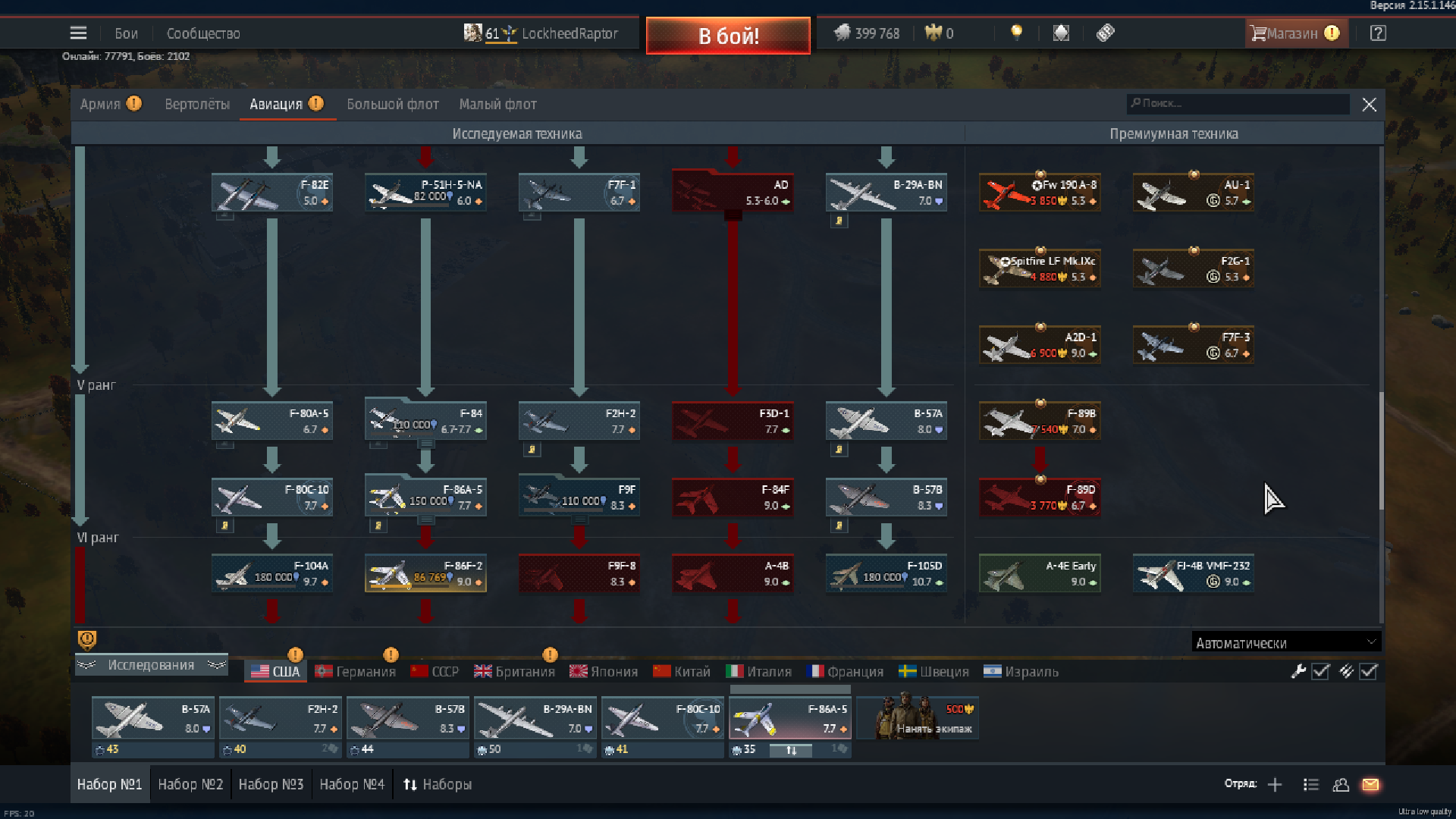1456x819 pixels.
Task: Click squadron icon under F-80C-10 card
Action: 224,526
